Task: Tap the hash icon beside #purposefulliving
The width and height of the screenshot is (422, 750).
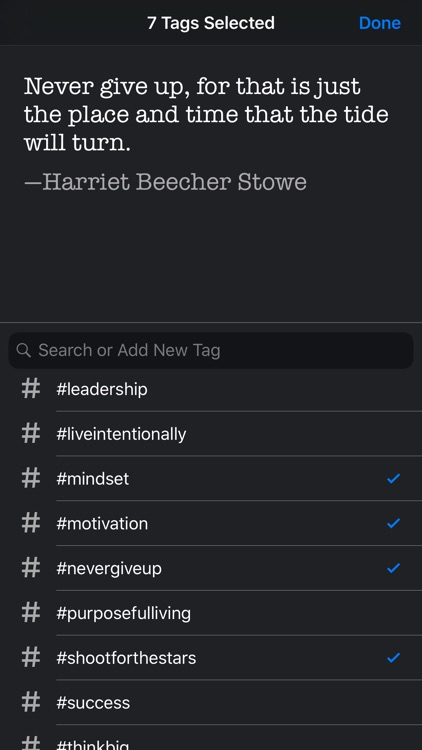Action: 31,613
